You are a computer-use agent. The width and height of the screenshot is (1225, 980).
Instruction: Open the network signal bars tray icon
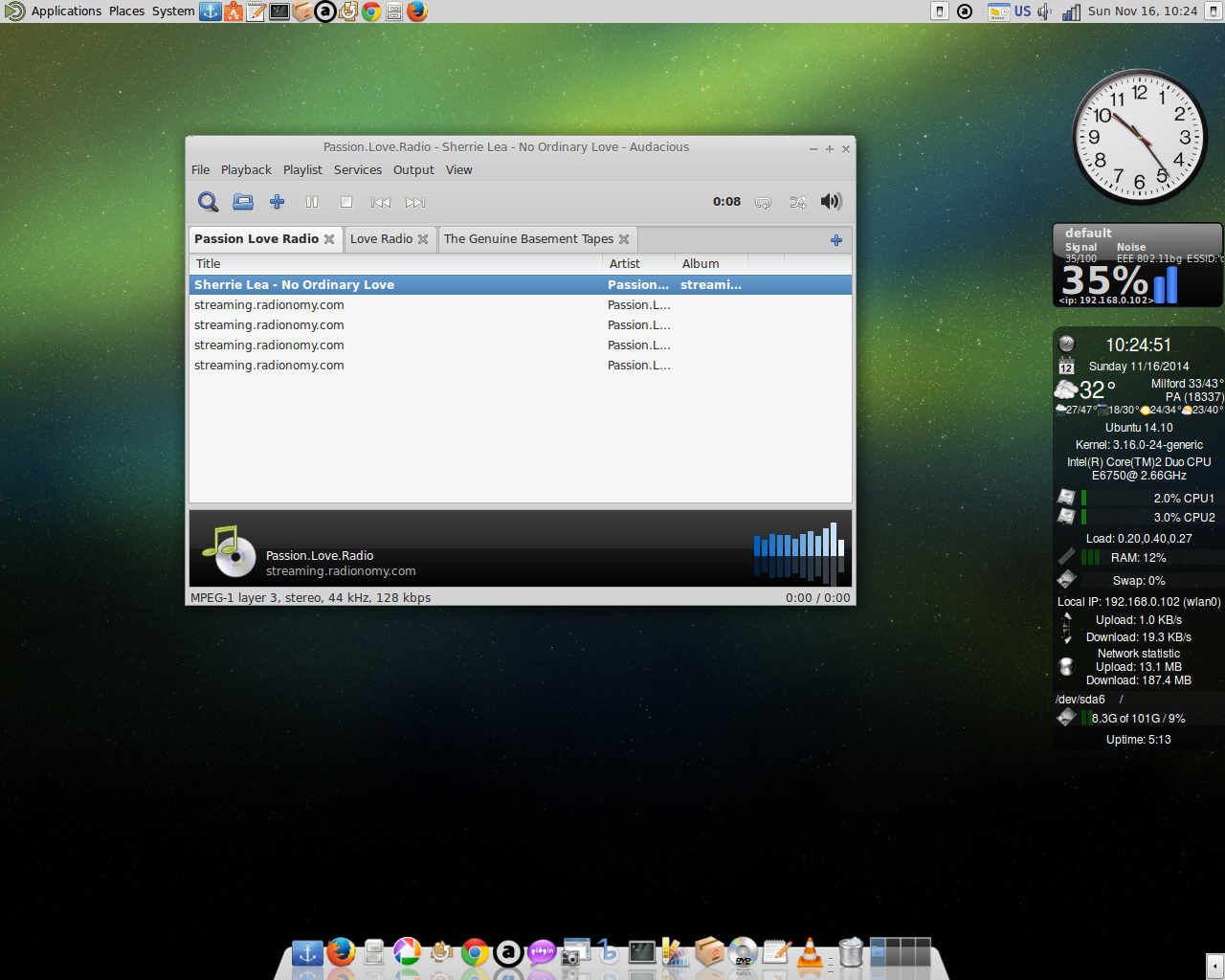click(1072, 11)
